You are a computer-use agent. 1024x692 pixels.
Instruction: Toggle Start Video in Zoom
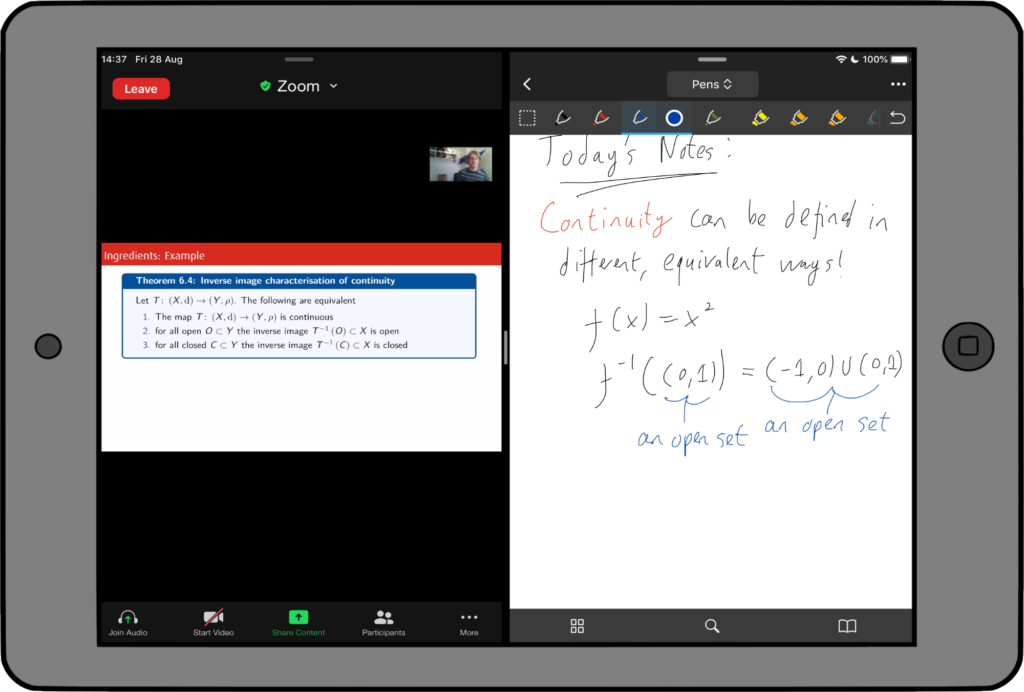pyautogui.click(x=213, y=622)
